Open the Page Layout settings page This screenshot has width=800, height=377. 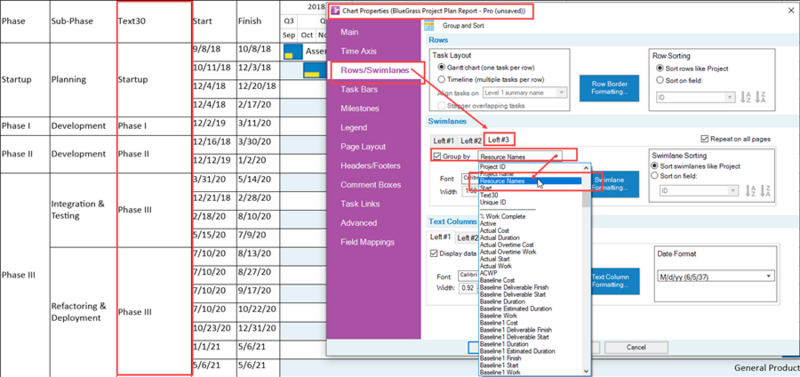coord(362,146)
